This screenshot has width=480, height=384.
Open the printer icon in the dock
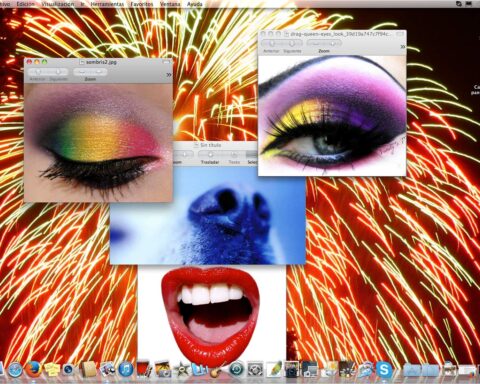(449, 369)
